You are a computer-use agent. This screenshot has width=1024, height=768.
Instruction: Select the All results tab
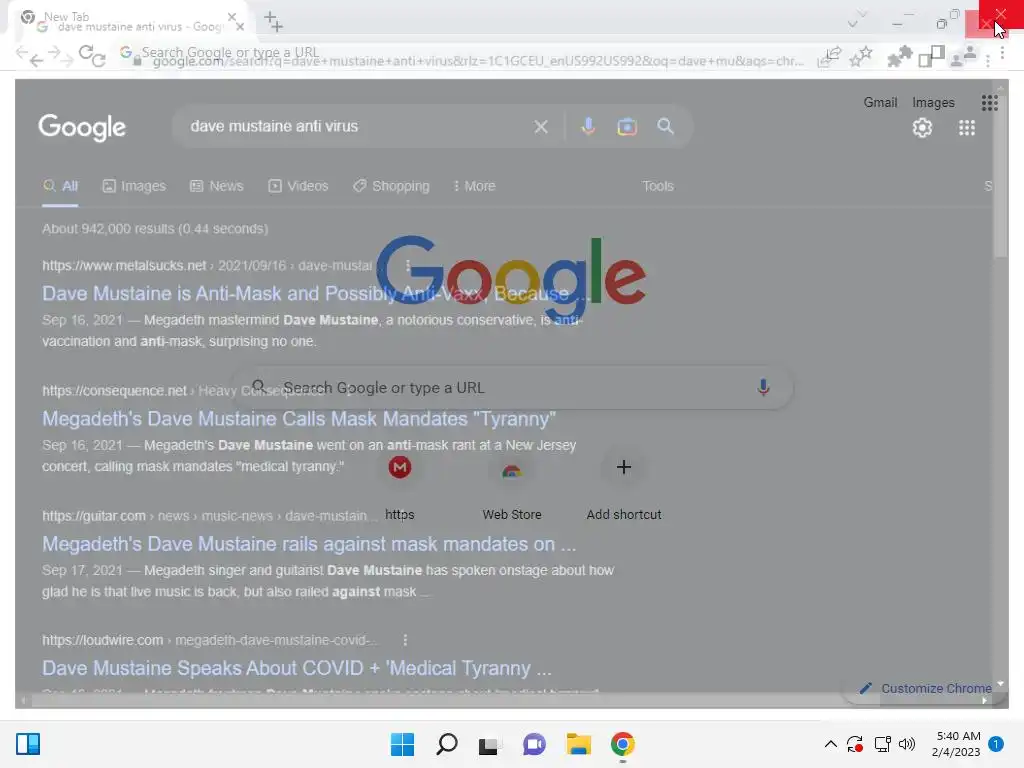(x=60, y=186)
